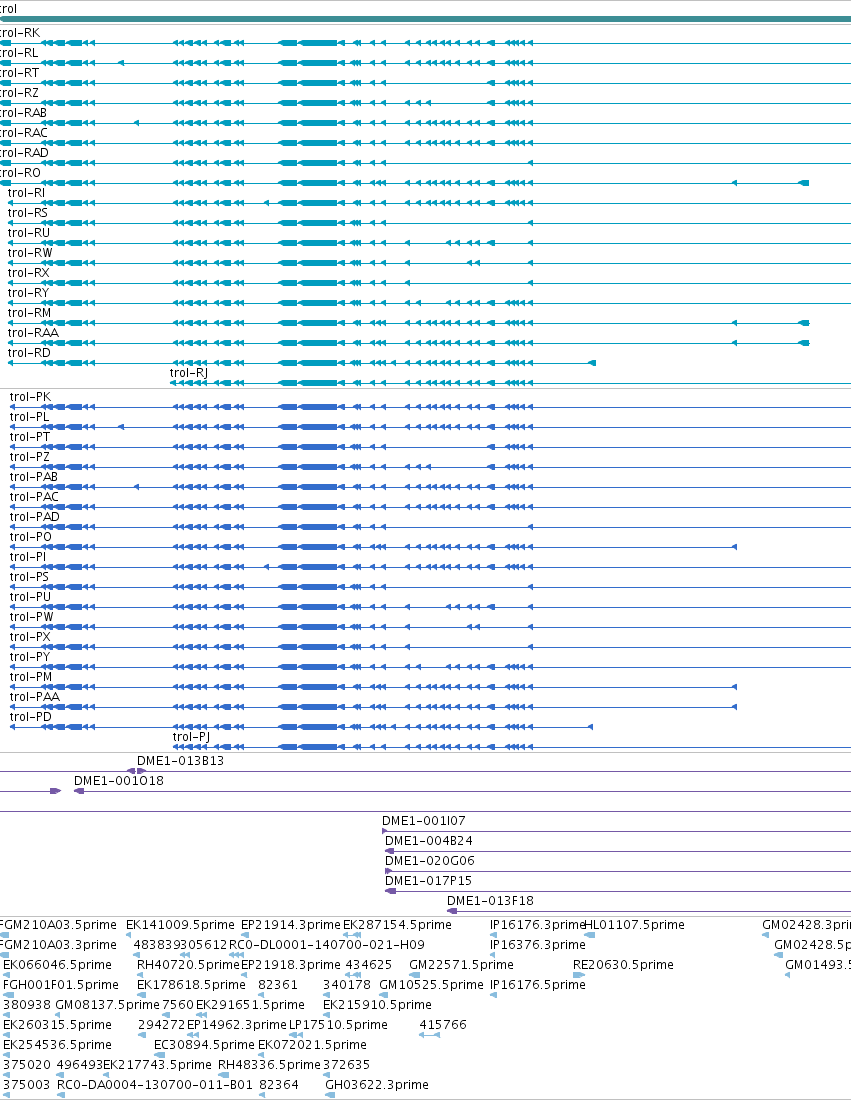Select EST label EC30894.5prime
Image resolution: width=851 pixels, height=1100 pixels.
(204, 1045)
